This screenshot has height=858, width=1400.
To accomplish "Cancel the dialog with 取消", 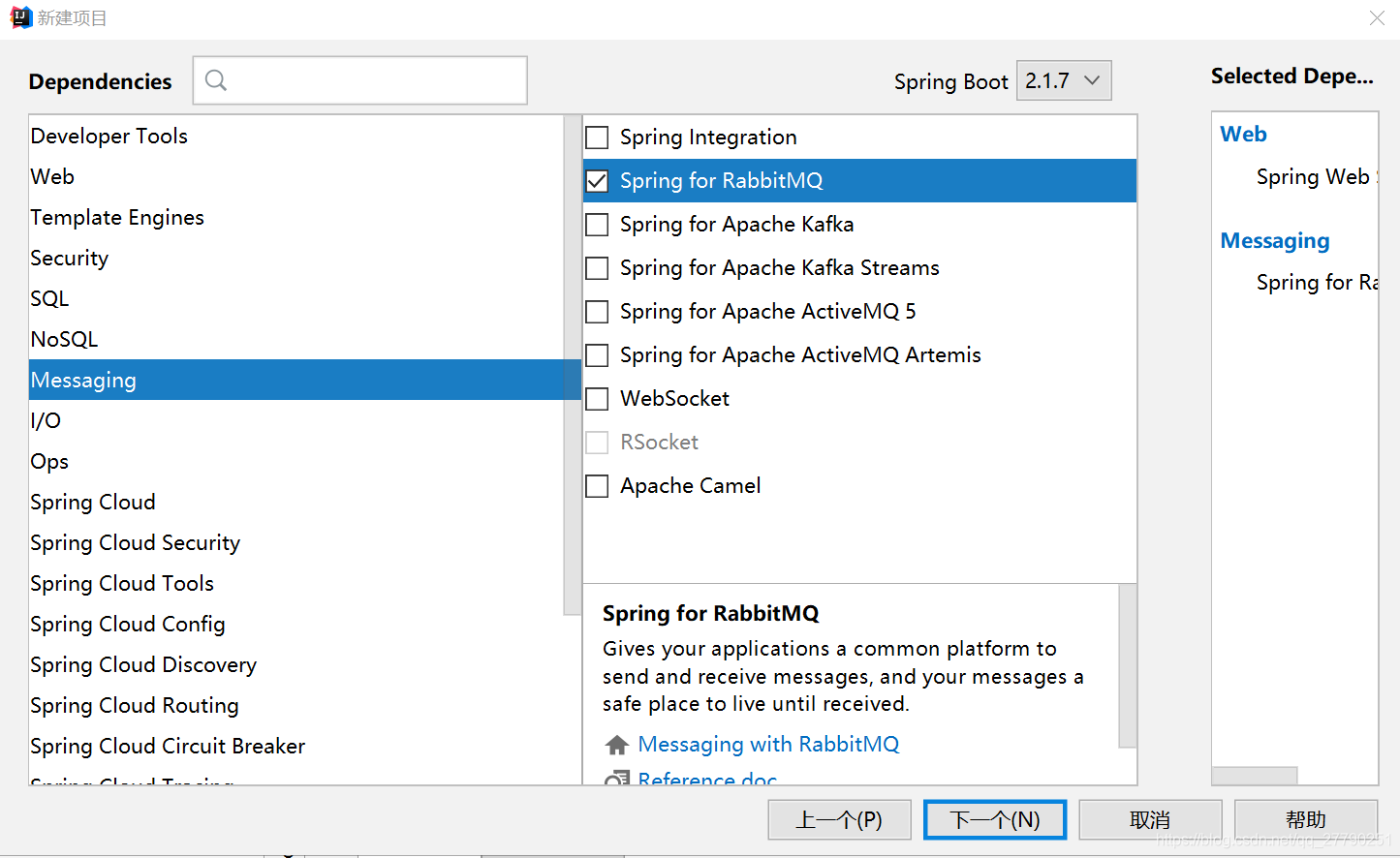I will tap(1150, 820).
